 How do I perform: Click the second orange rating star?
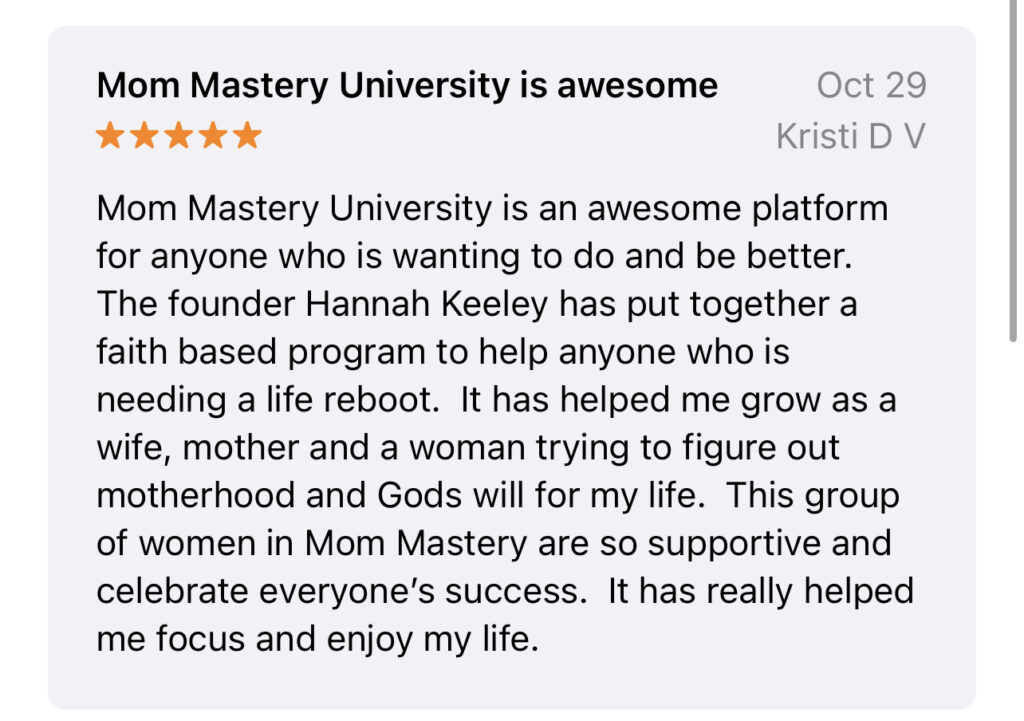145,136
